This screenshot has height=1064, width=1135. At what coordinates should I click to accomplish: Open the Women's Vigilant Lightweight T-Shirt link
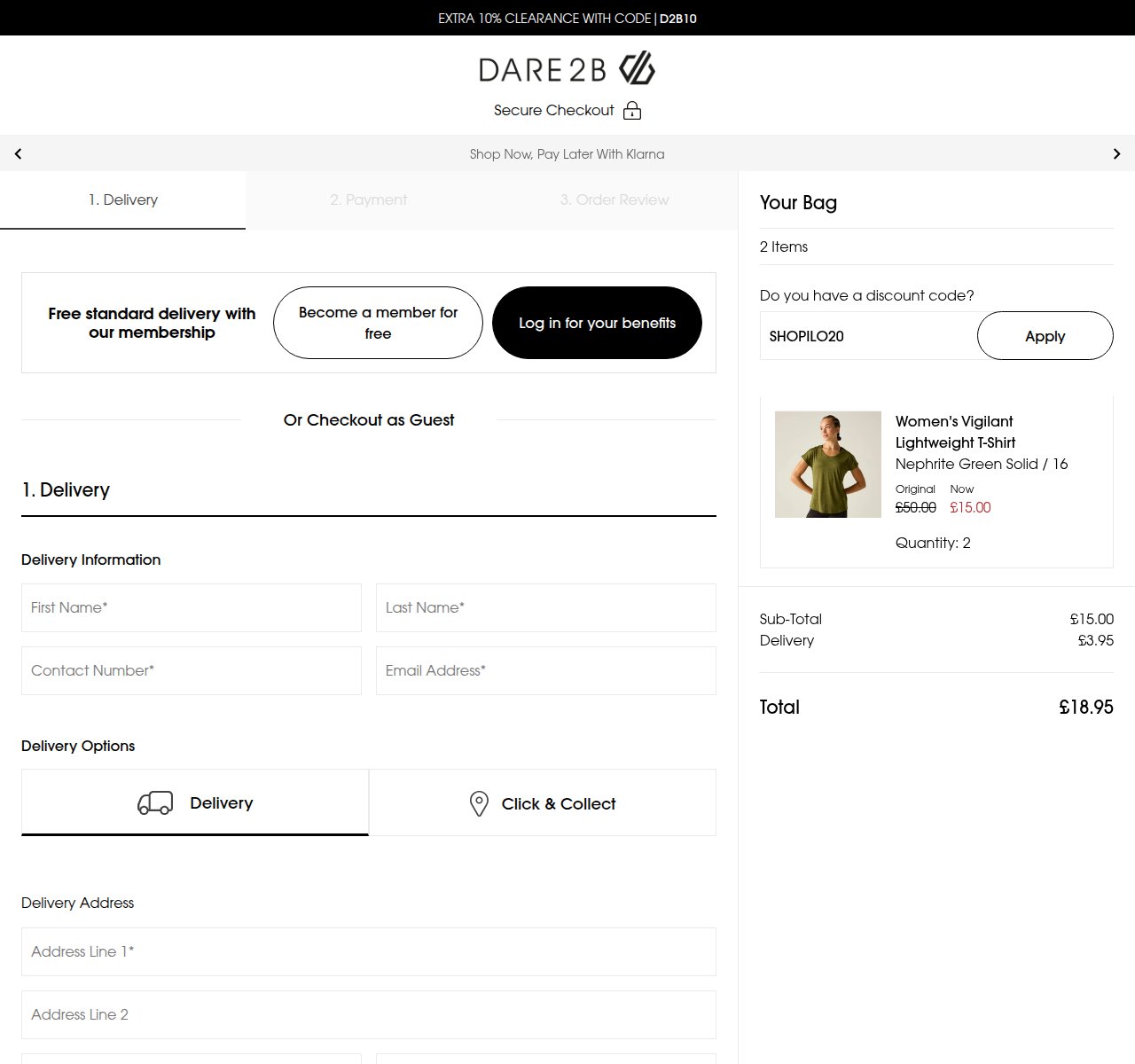tap(955, 432)
